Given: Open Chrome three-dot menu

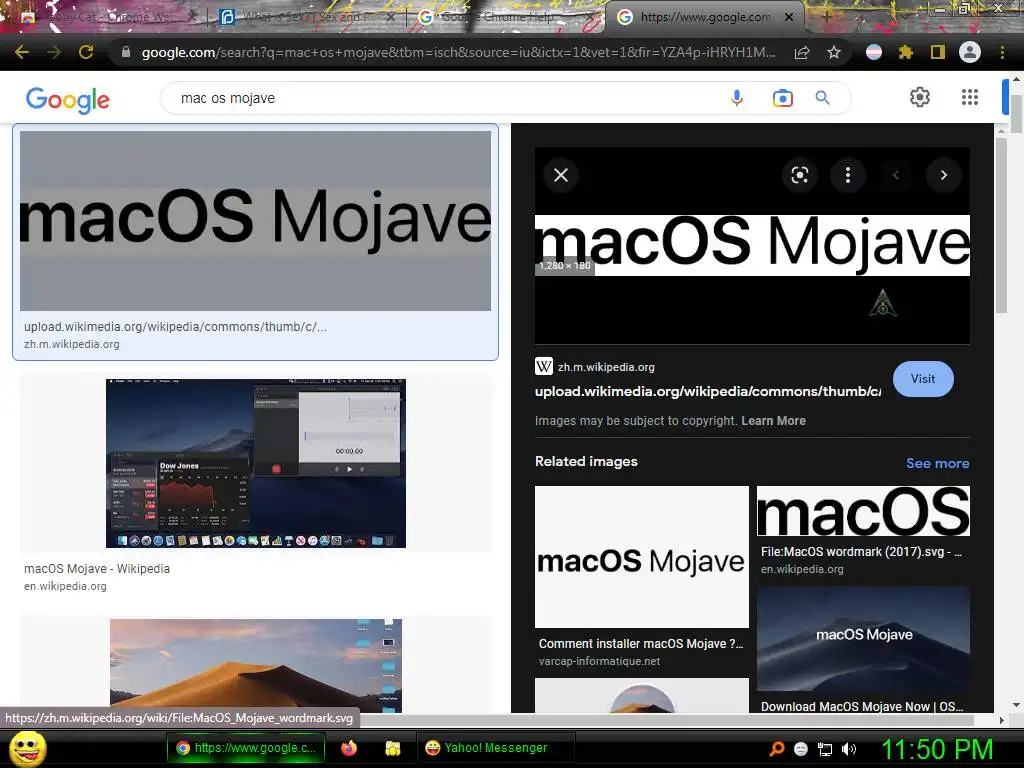Looking at the screenshot, I should [1002, 52].
